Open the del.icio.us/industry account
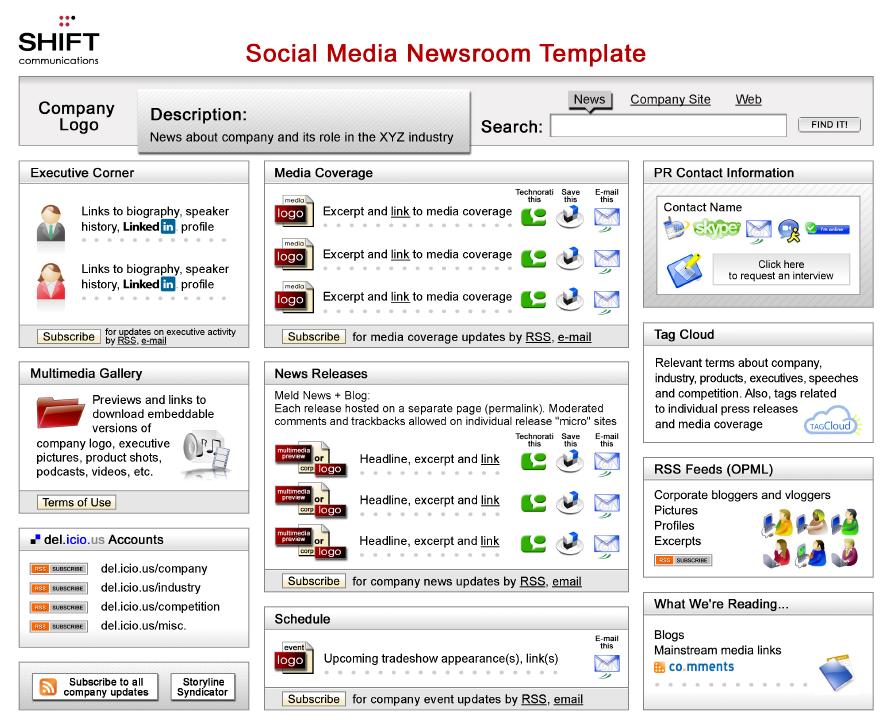The width and height of the screenshot is (891, 726). [151, 588]
